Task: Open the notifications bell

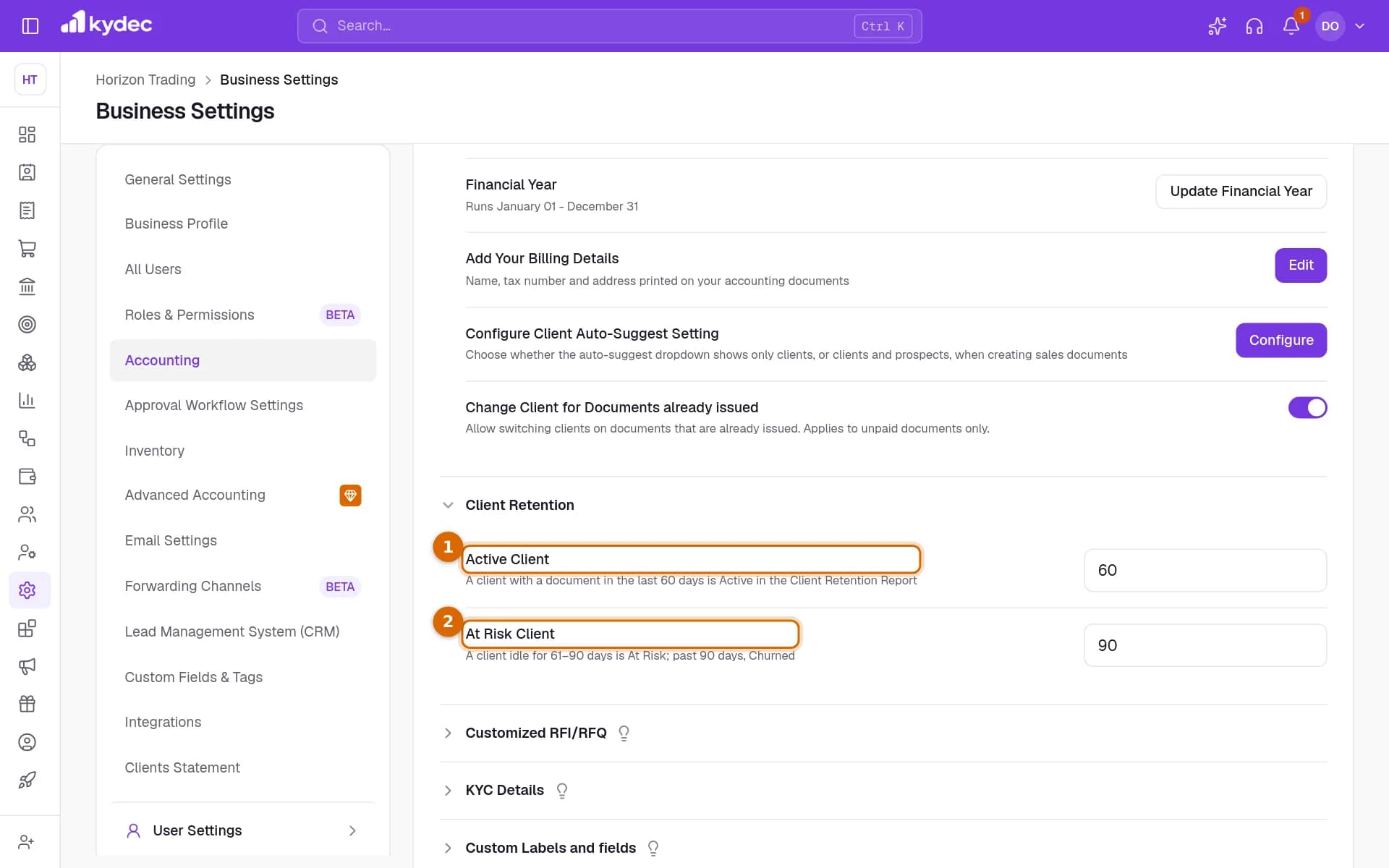Action: (x=1291, y=26)
